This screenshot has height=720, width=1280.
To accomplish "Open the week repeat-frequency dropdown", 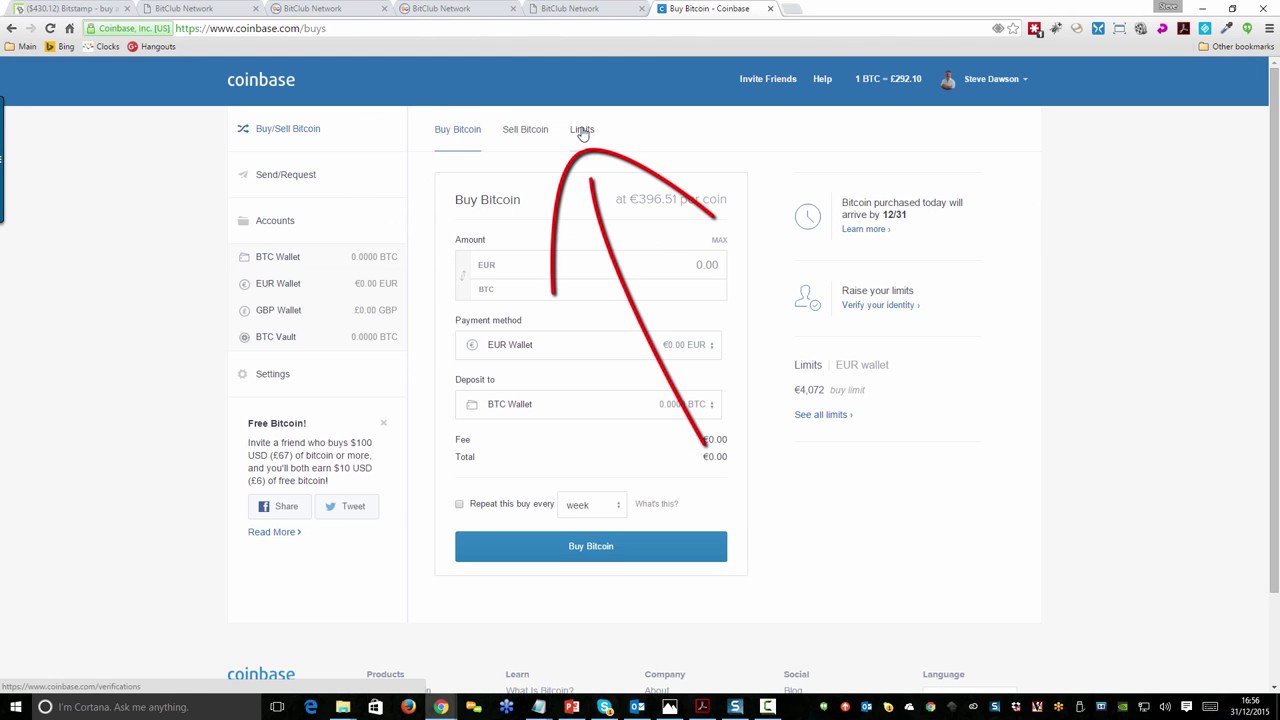I will (x=592, y=505).
